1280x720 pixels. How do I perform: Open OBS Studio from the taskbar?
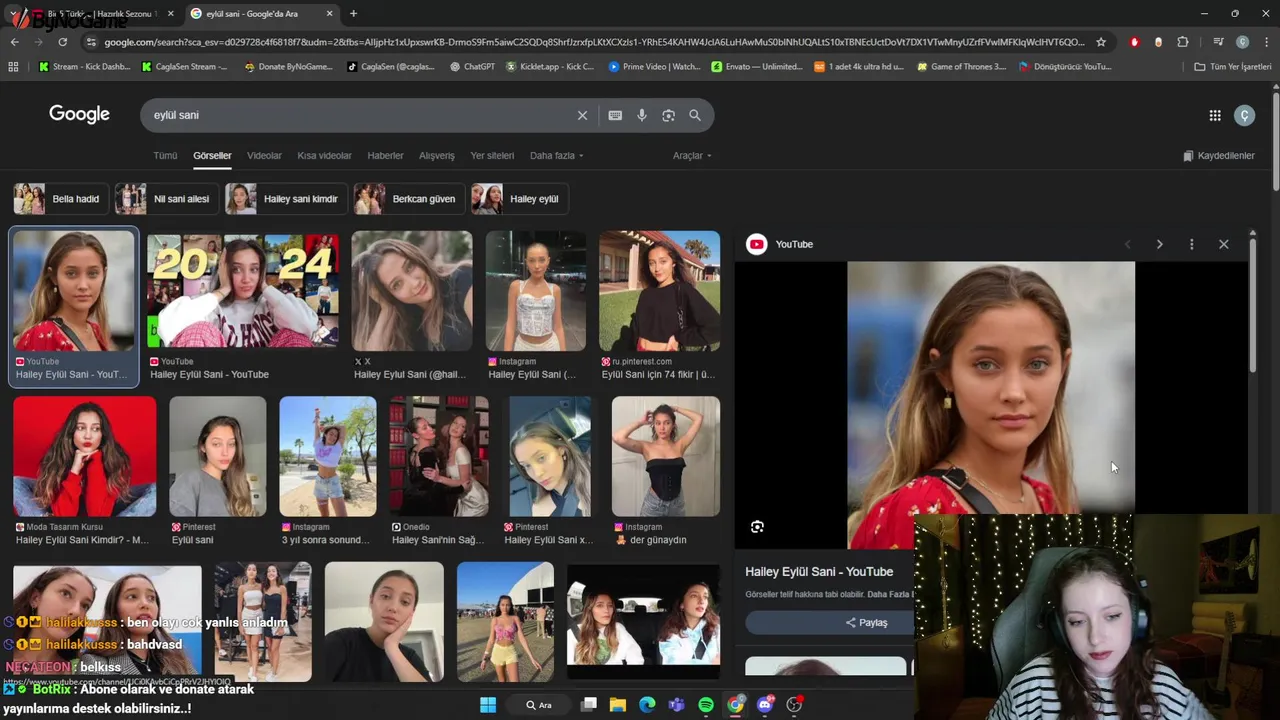(x=794, y=705)
